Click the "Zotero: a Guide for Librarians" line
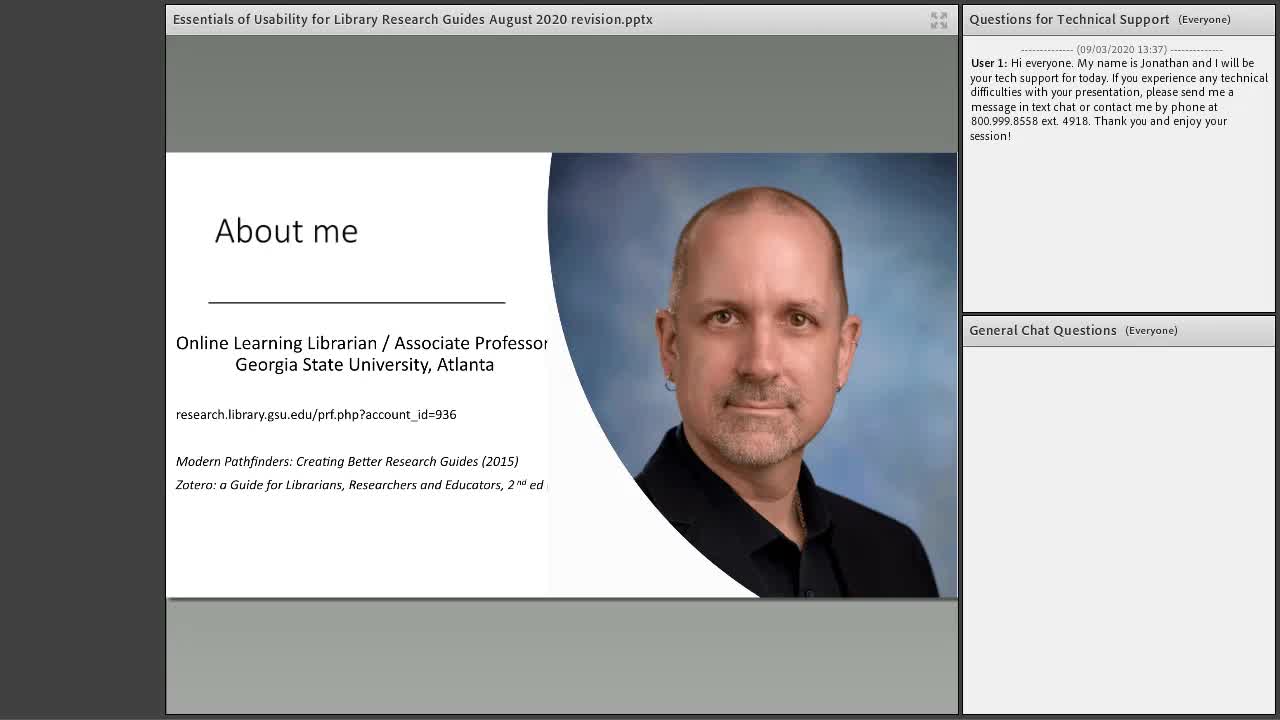Screen dimensions: 1280x720 (360, 485)
